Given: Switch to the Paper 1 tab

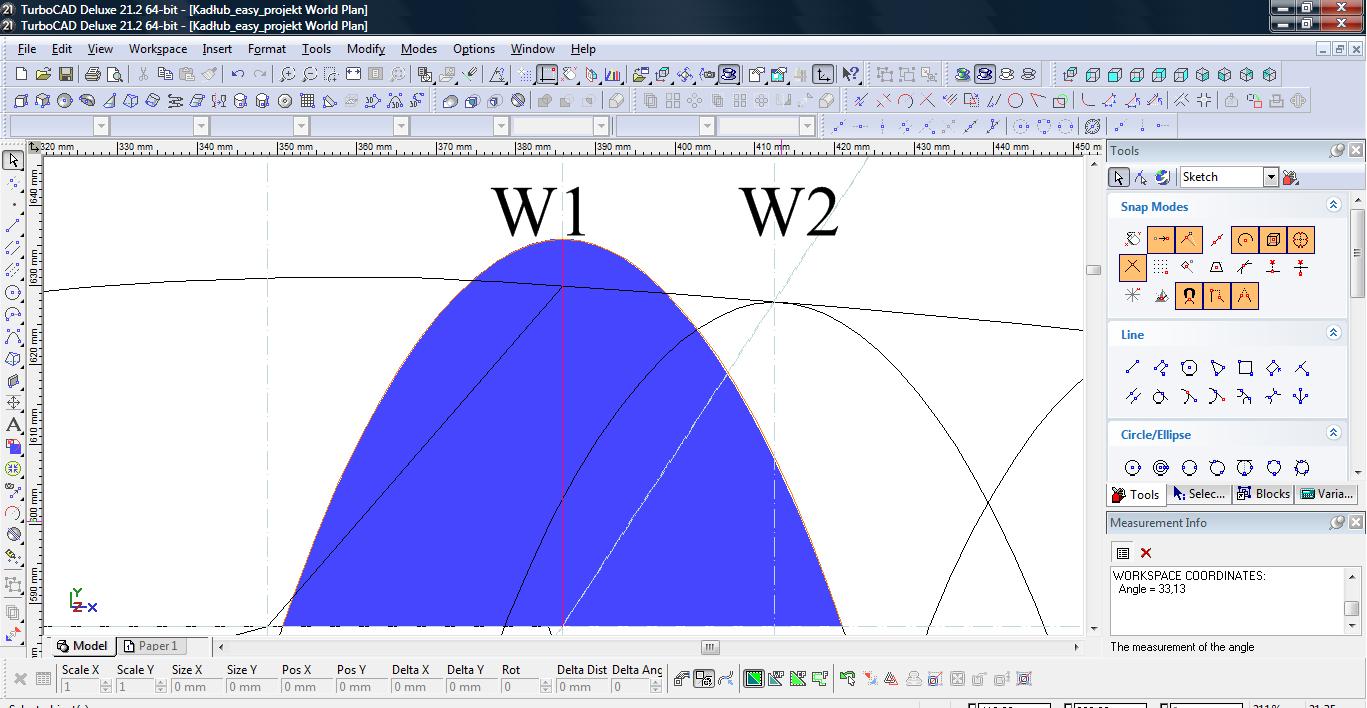Looking at the screenshot, I should (x=150, y=646).
